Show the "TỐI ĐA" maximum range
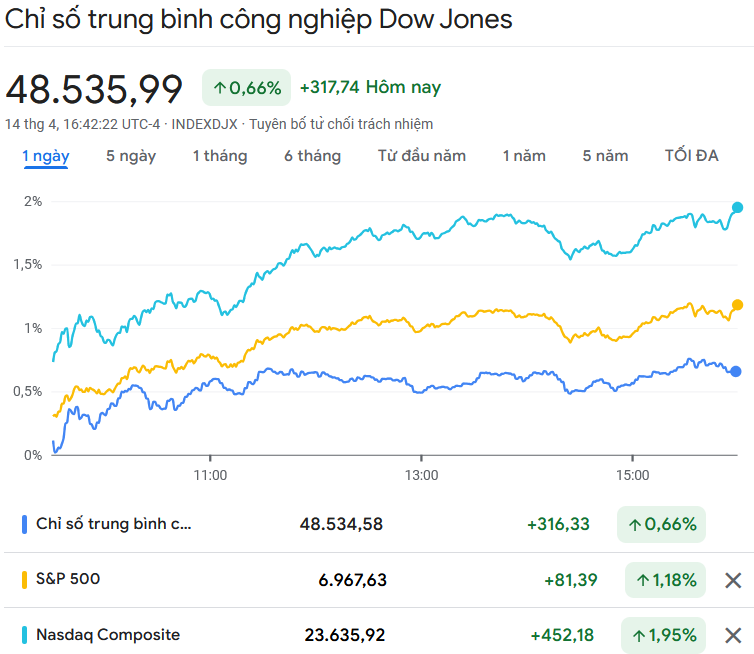The image size is (754, 654). (692, 156)
